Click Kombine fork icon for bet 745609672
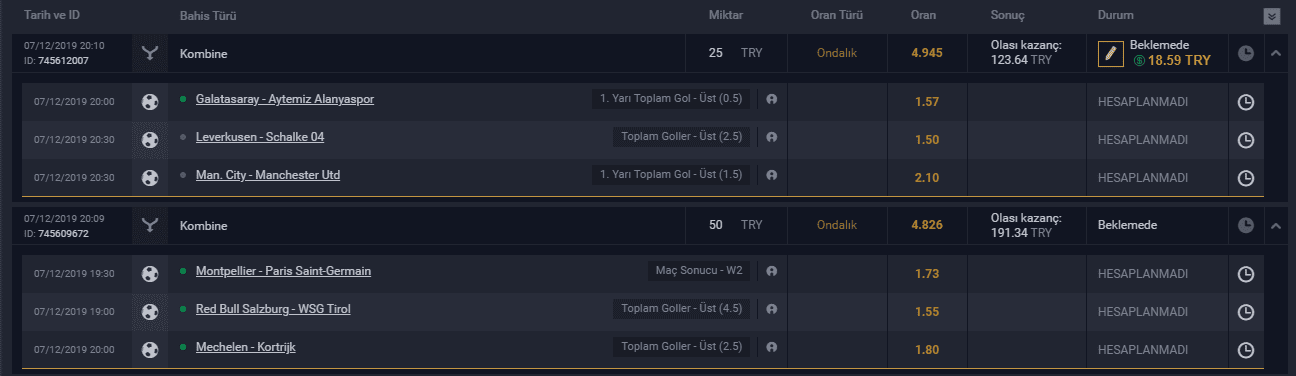This screenshot has height=376, width=1296. [150, 225]
